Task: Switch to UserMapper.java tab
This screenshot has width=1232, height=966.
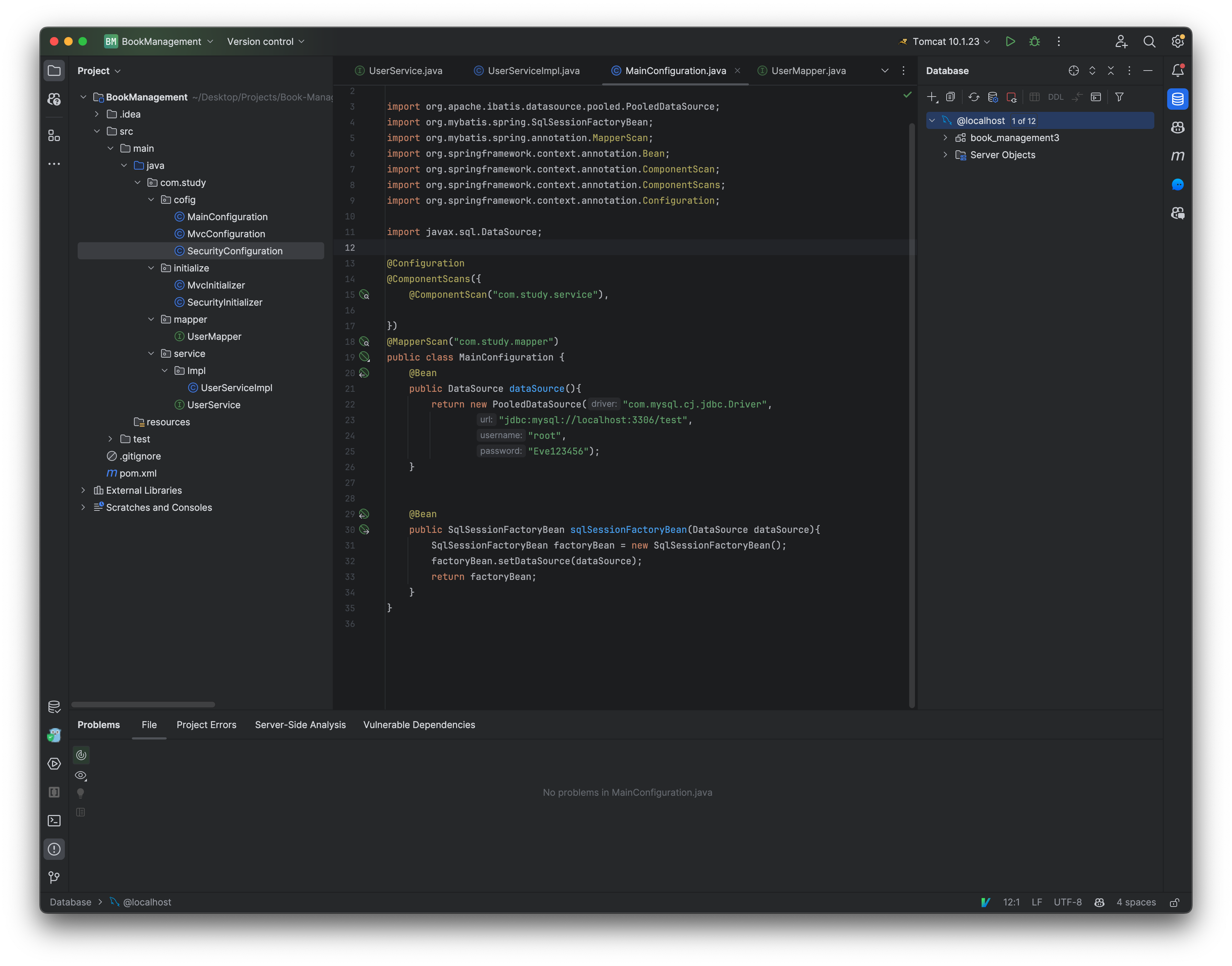Action: 802,71
